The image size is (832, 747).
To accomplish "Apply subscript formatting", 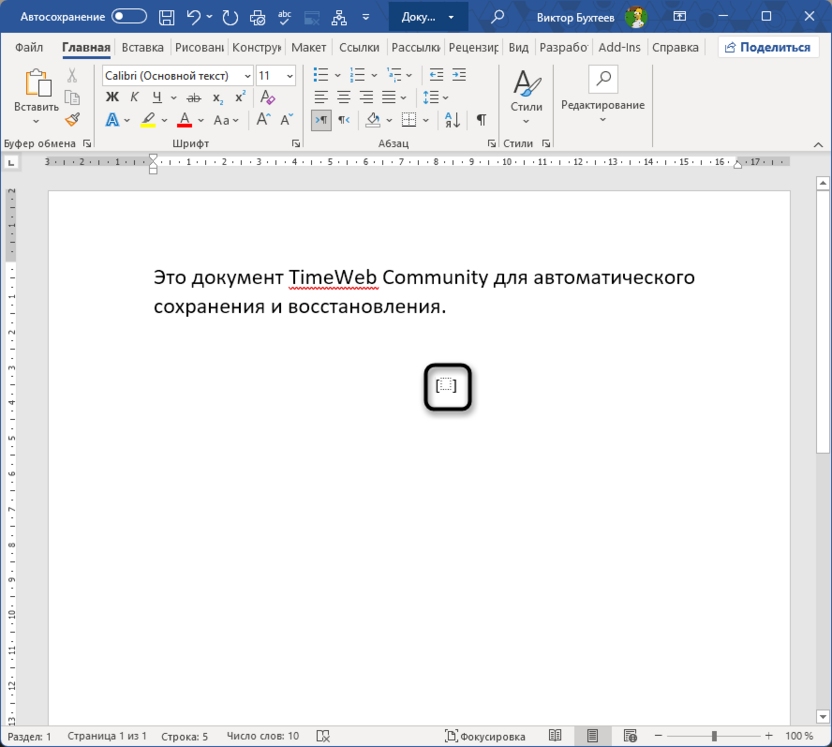I will coord(218,98).
